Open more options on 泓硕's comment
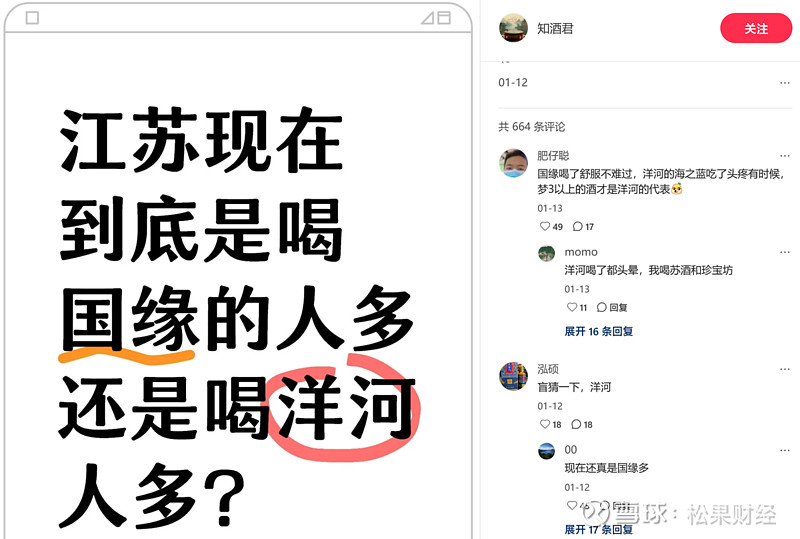Viewport: 800px width, 539px height. (785, 369)
